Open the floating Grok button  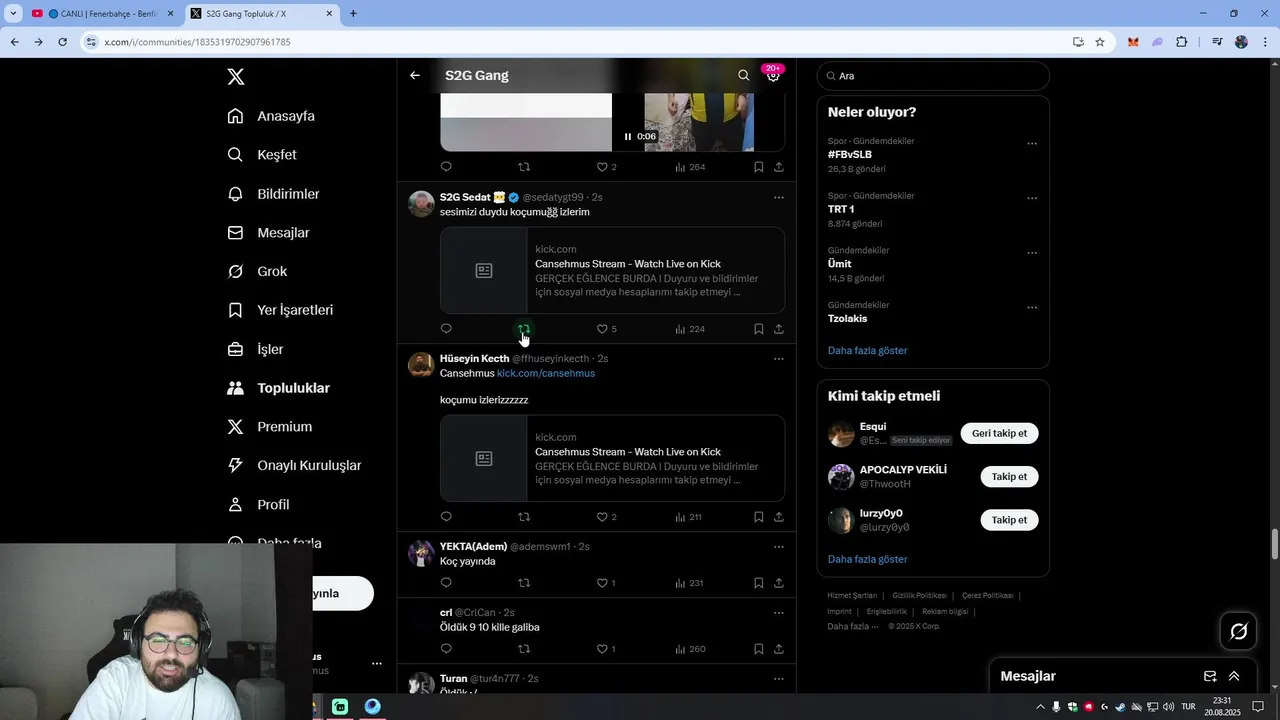[x=1238, y=631]
